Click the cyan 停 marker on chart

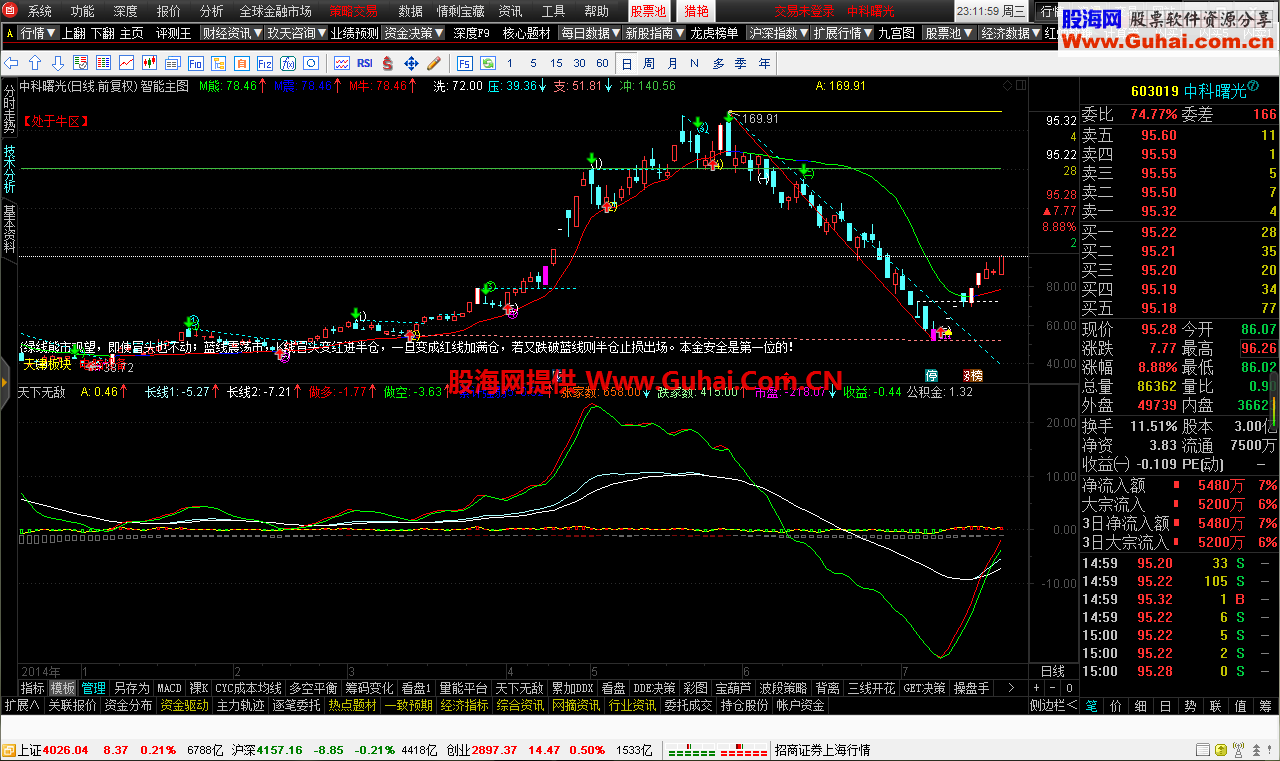click(x=932, y=376)
